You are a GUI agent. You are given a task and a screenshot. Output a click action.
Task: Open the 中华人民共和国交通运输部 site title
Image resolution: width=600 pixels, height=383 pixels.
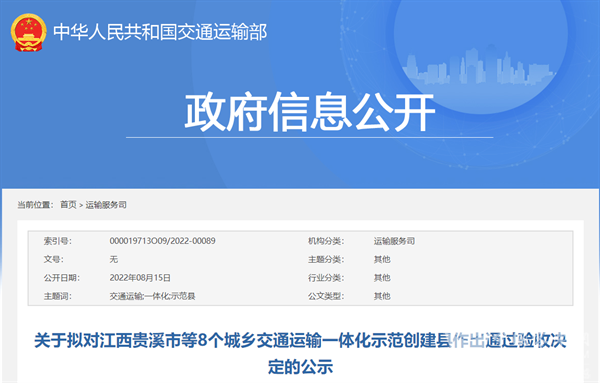[x=160, y=32]
